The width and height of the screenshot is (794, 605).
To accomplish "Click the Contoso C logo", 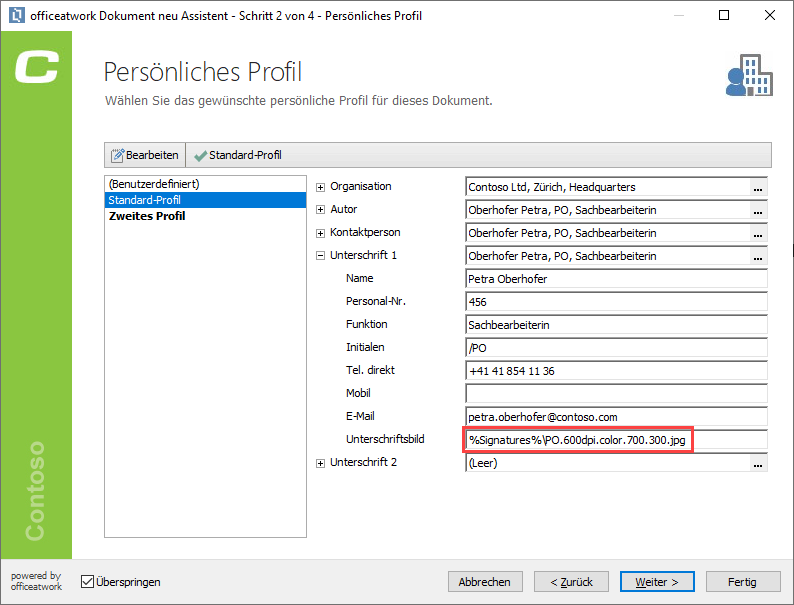I will (36, 66).
